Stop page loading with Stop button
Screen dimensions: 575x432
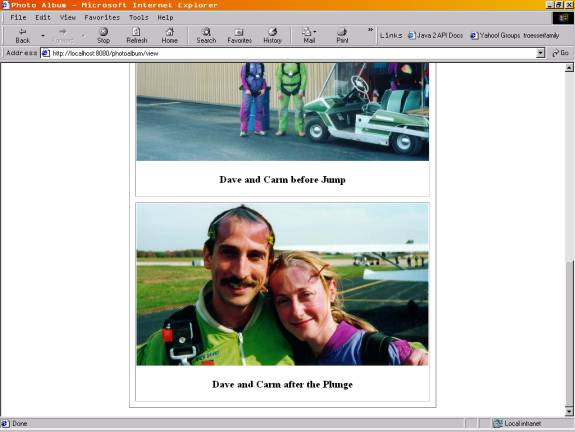103,36
